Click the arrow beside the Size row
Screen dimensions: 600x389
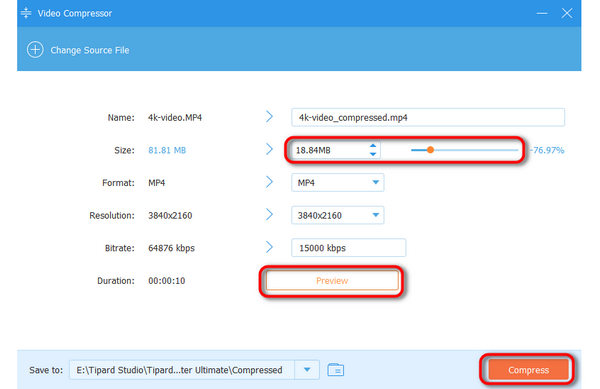click(269, 149)
